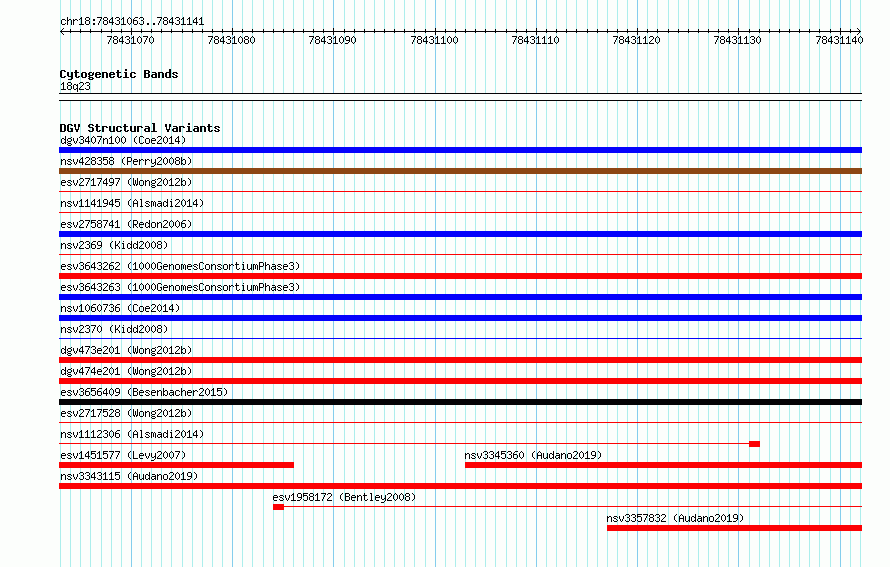Click the blue bar under esv2758741
890x567 pixels.
[460, 234]
